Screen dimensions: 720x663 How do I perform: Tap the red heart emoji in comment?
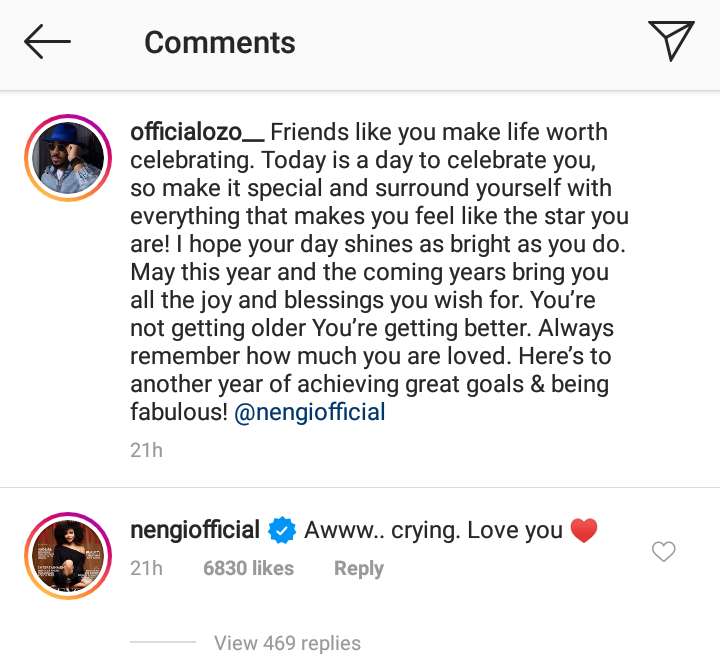tap(583, 531)
